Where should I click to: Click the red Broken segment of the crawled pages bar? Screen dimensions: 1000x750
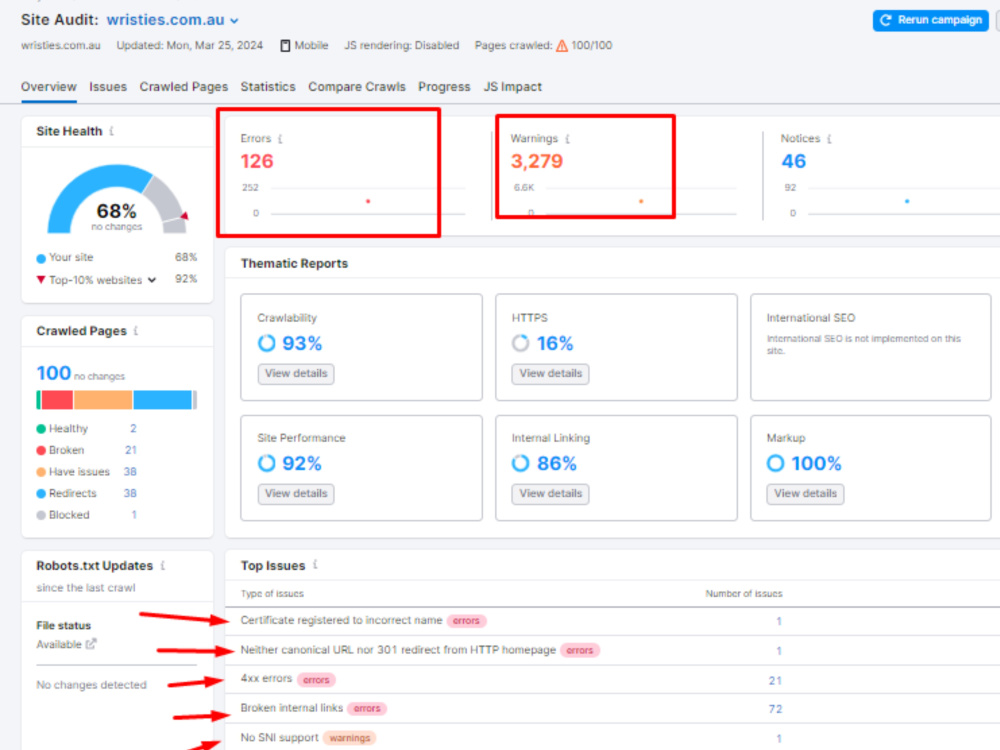(57, 400)
